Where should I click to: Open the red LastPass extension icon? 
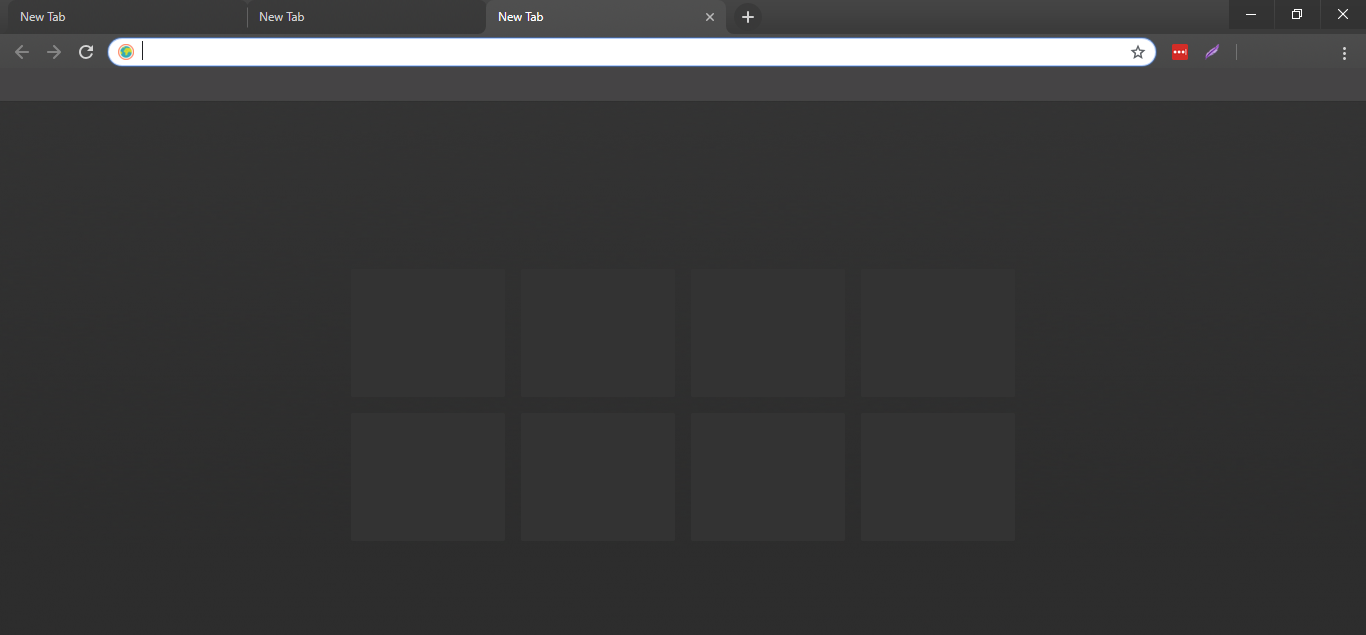point(1180,52)
